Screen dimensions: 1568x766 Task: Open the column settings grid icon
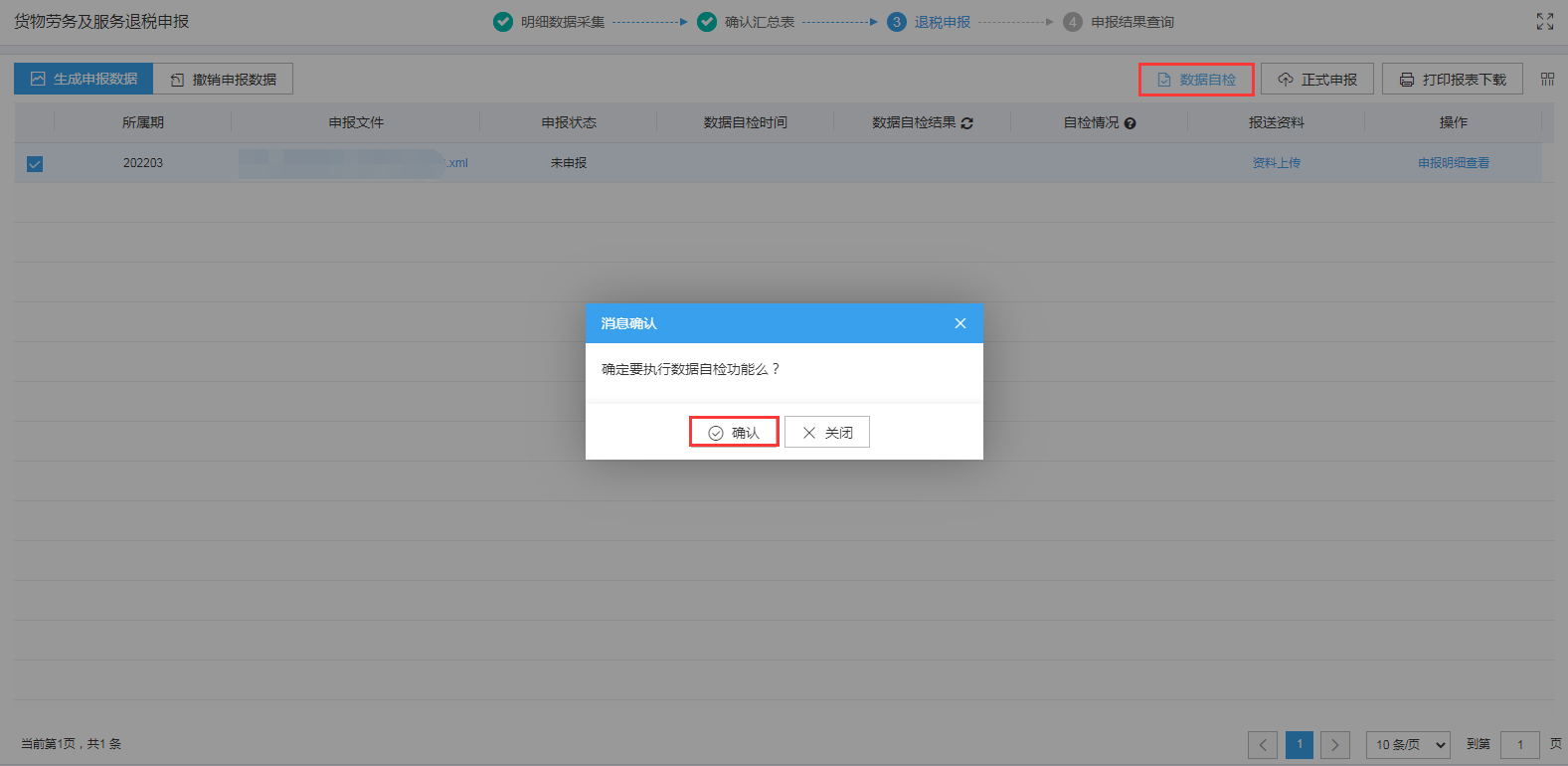pyautogui.click(x=1547, y=79)
